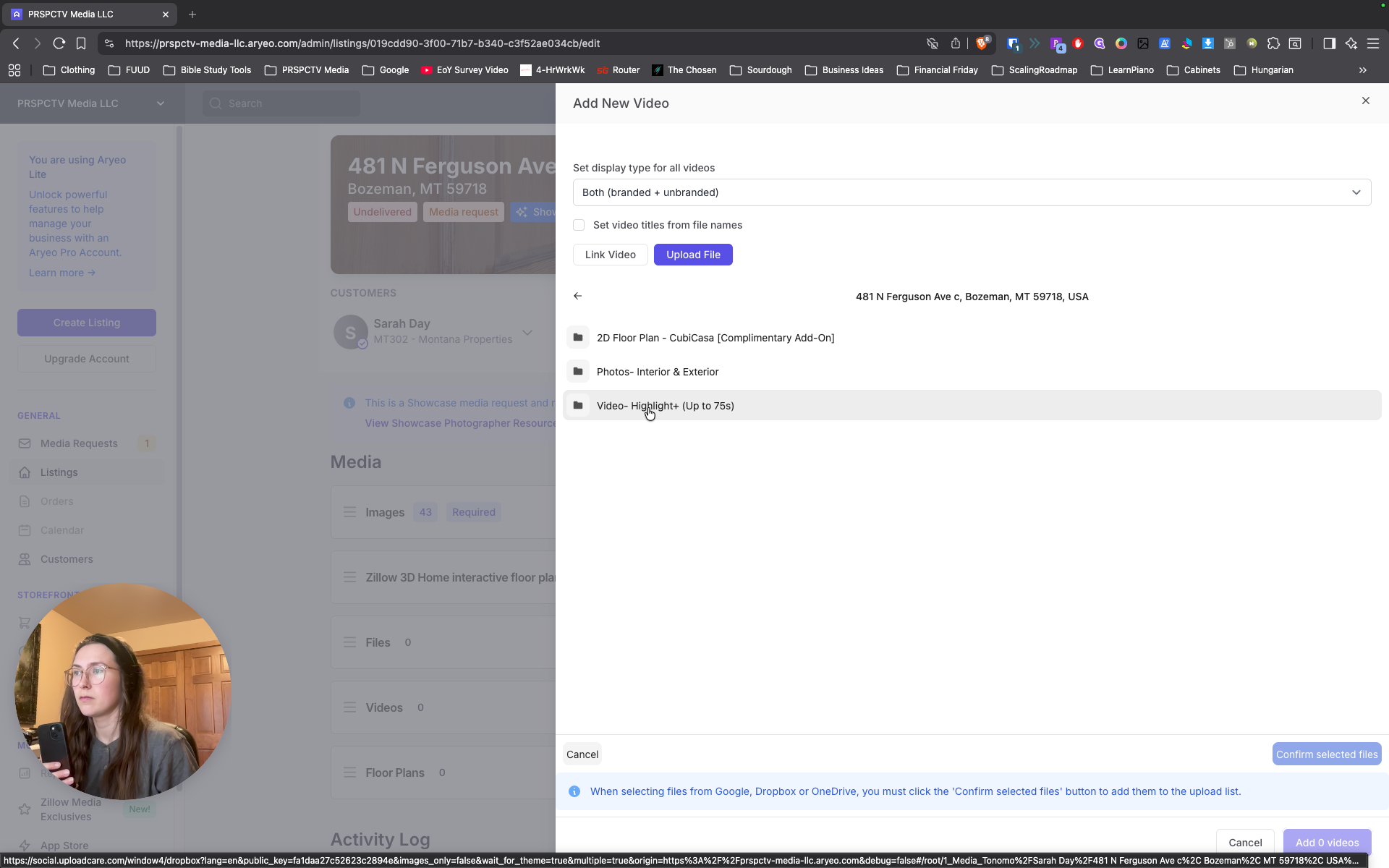The height and width of the screenshot is (868, 1389).
Task: Click Cancel in the file picker
Action: pos(582,754)
